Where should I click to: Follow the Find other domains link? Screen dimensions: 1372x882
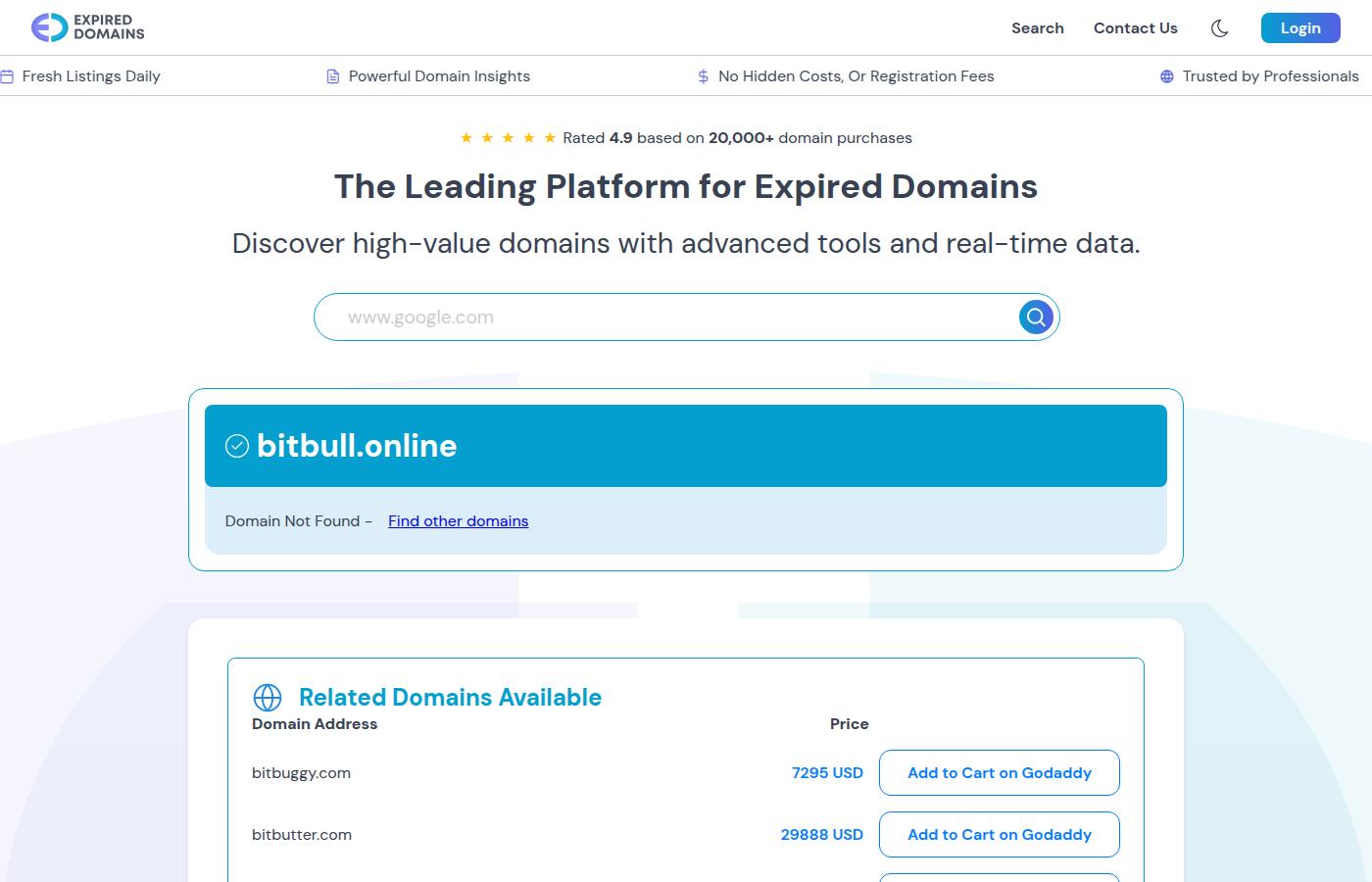coord(458,521)
